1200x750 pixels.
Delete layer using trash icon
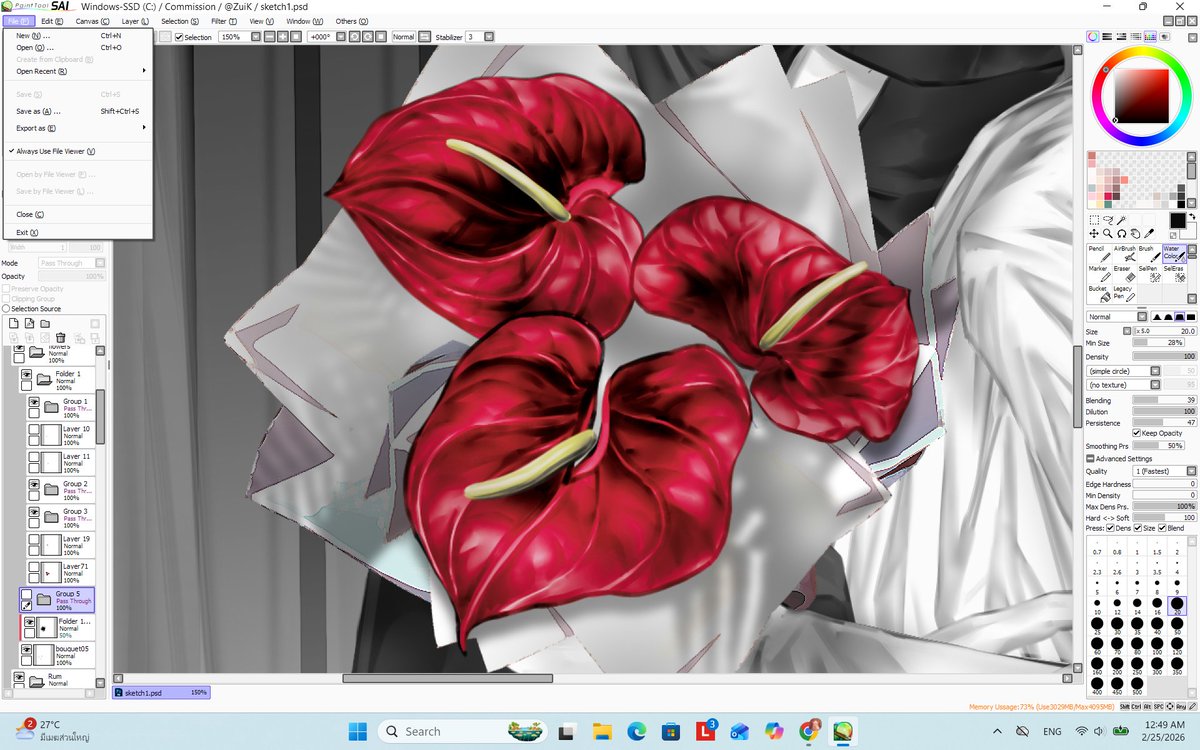60,338
